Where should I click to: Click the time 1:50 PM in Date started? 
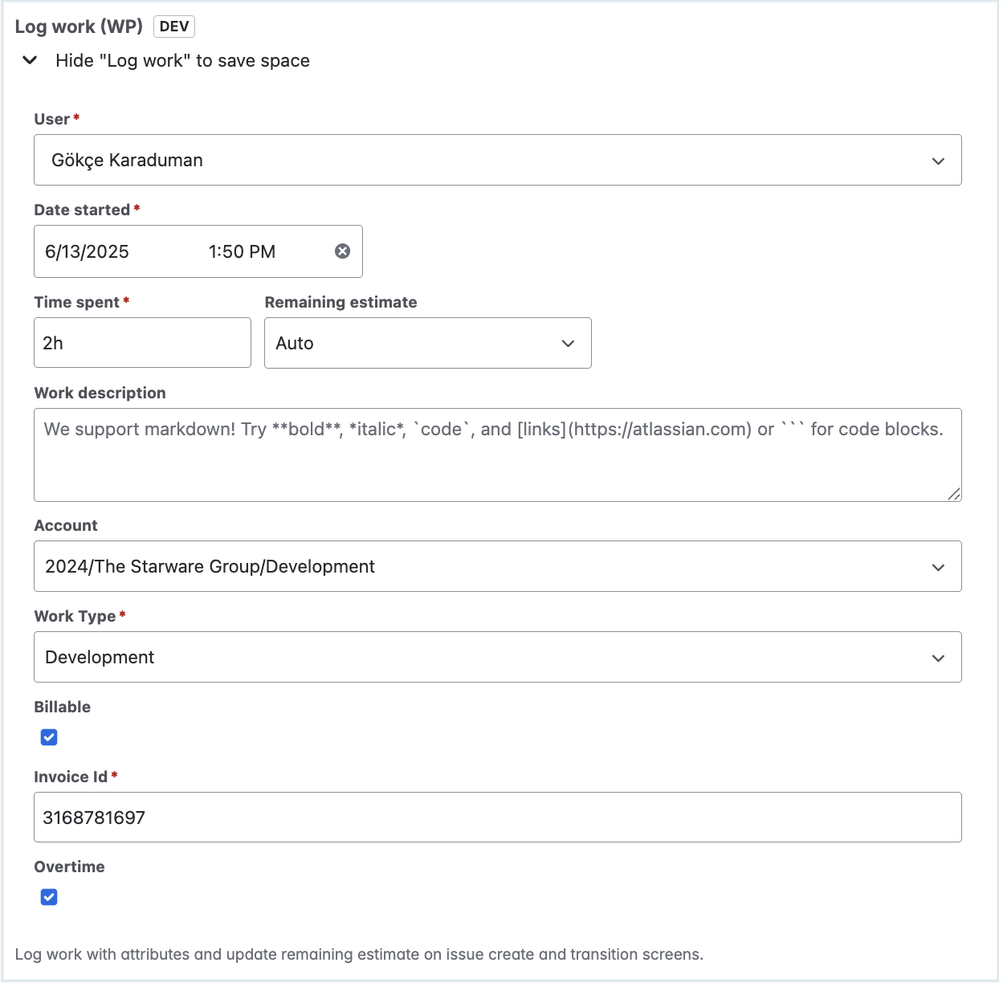tap(242, 252)
